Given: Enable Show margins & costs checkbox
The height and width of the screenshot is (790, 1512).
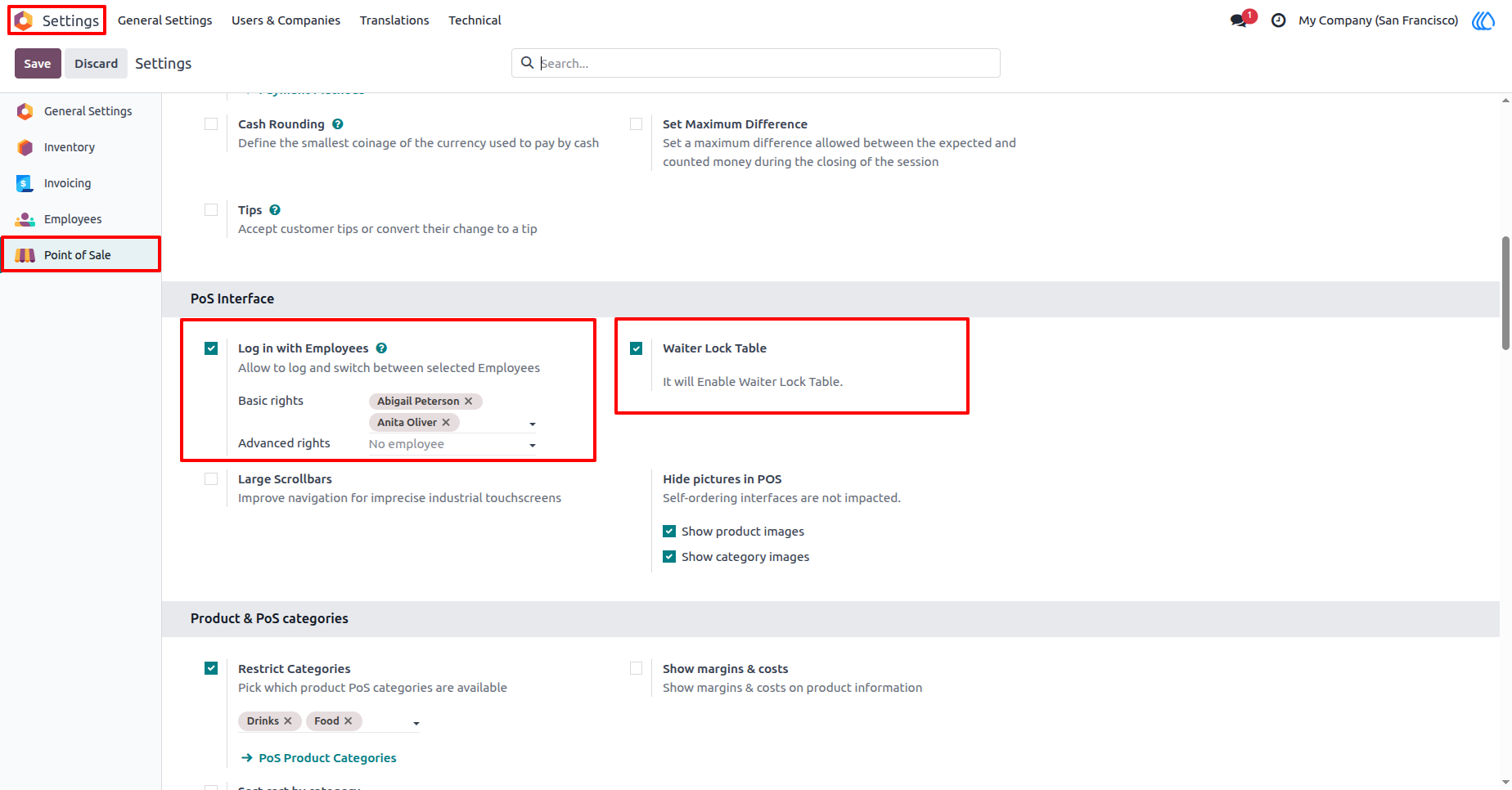Looking at the screenshot, I should coord(636,668).
